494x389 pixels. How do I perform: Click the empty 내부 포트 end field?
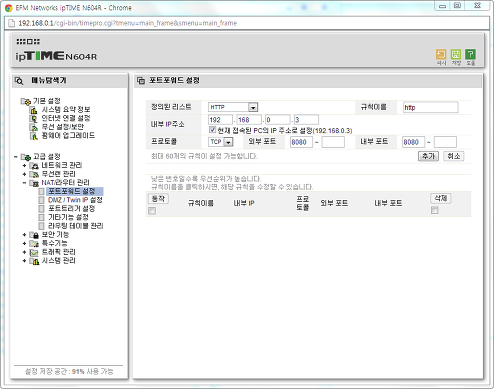click(x=445, y=142)
